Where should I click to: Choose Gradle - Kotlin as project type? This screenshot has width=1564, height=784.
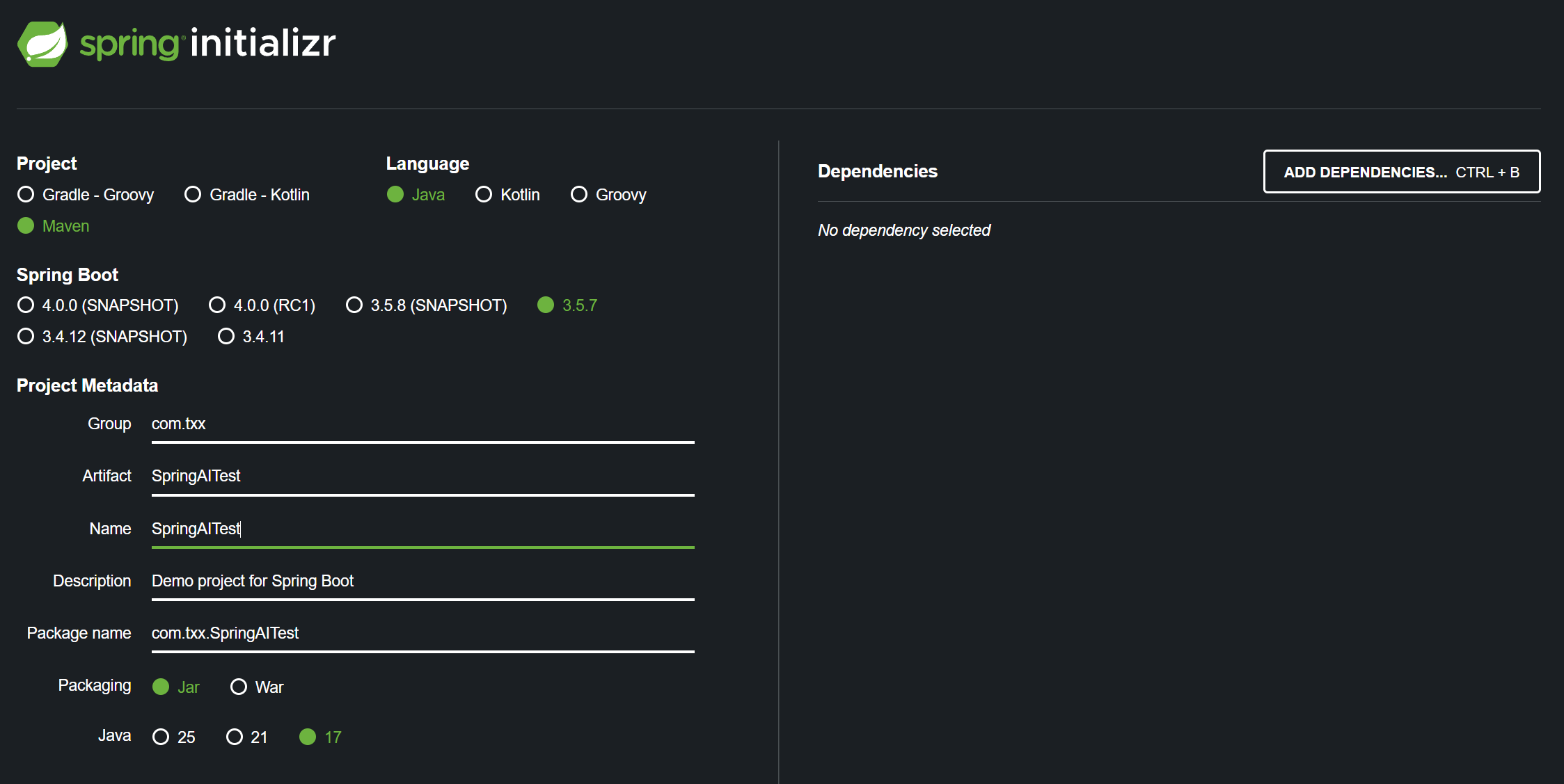pos(193,195)
